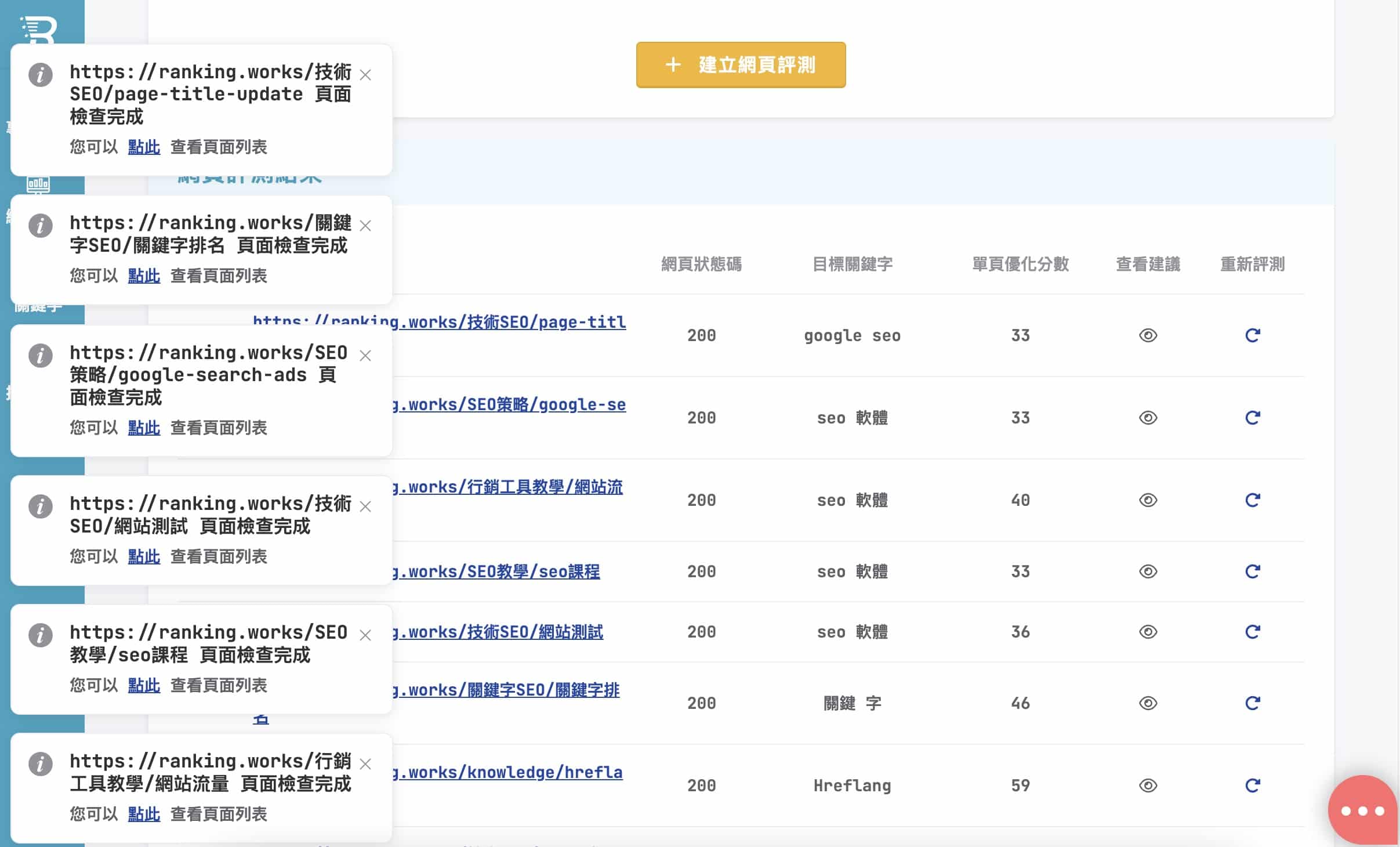The image size is (1400, 847).
Task: Close the google-search-ads notification
Action: pyautogui.click(x=365, y=356)
